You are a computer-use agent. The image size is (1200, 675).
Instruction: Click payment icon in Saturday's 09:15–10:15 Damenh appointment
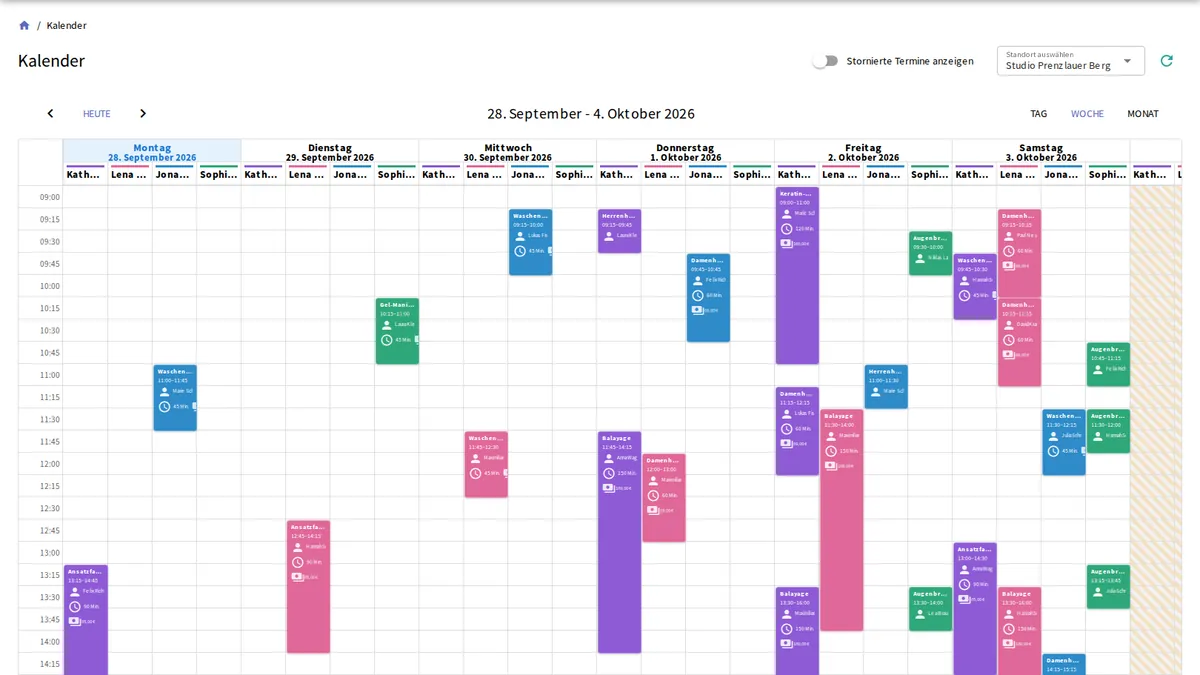point(1008,266)
